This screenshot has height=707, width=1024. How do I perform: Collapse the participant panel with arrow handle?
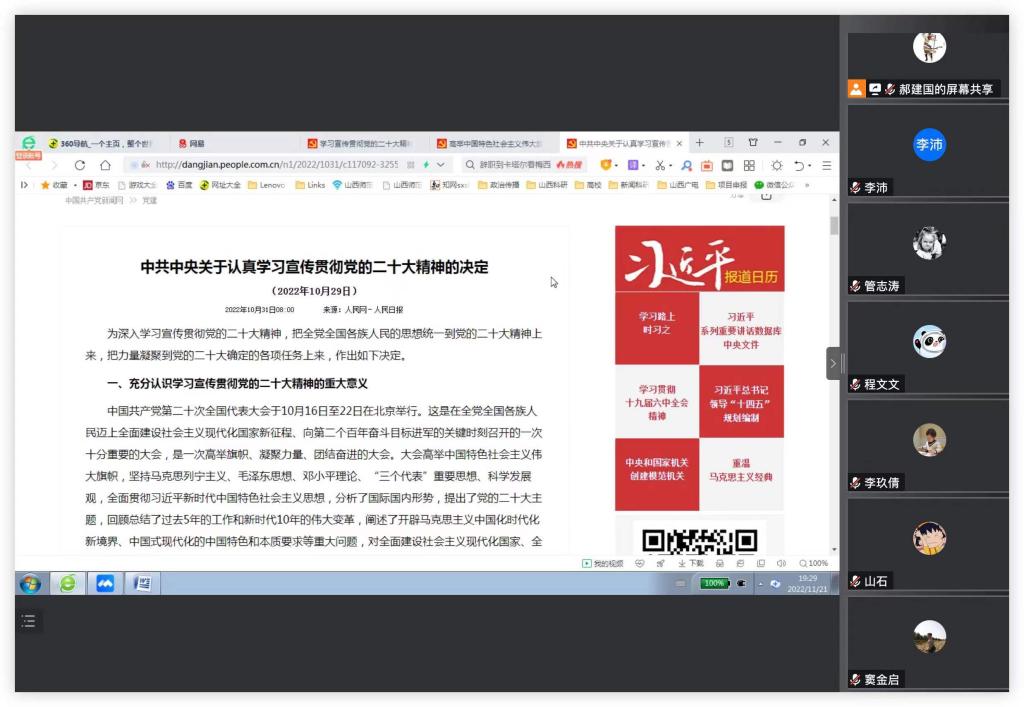pyautogui.click(x=833, y=363)
